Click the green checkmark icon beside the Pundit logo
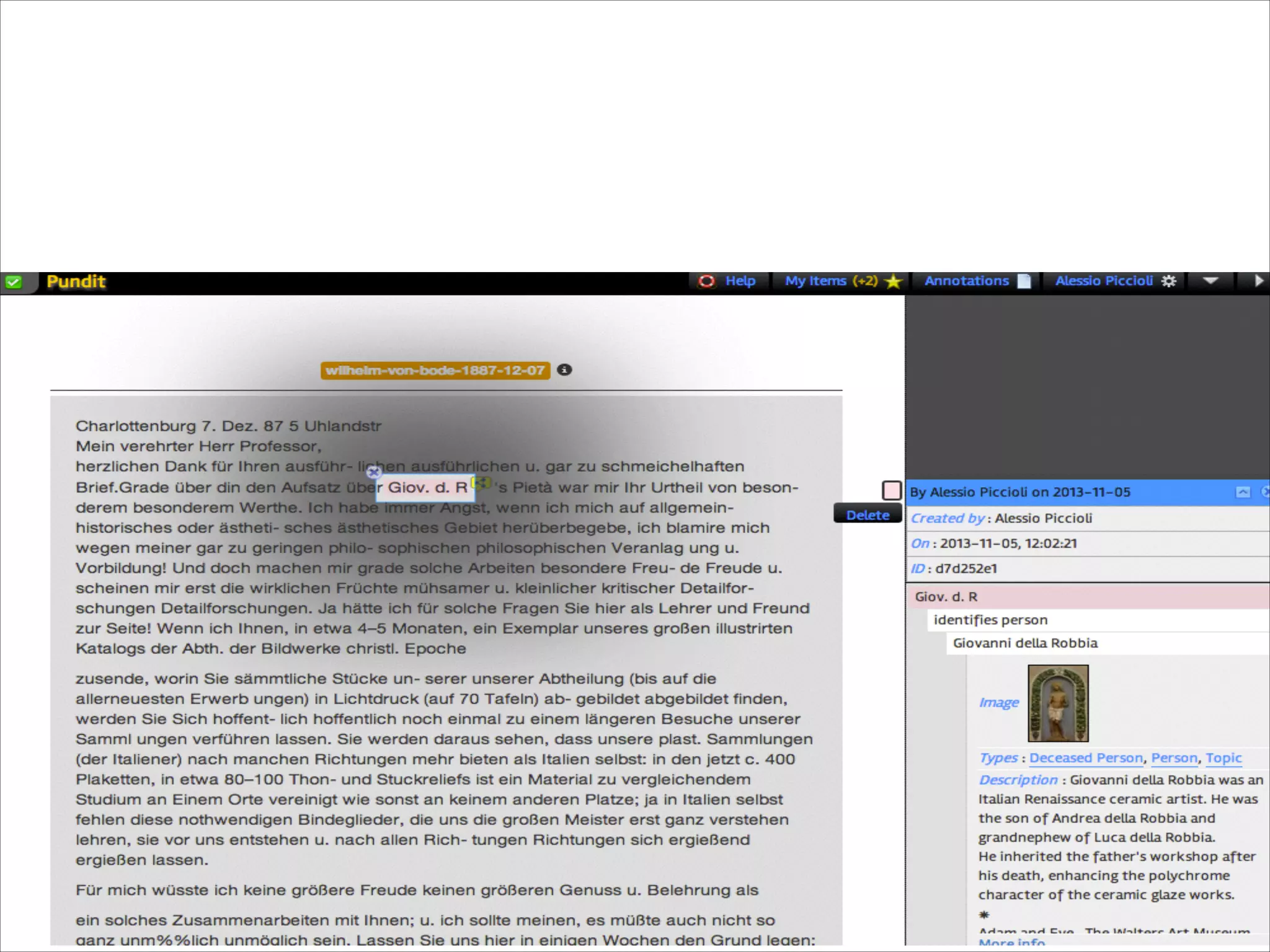The width and height of the screenshot is (1270, 952). coord(13,283)
